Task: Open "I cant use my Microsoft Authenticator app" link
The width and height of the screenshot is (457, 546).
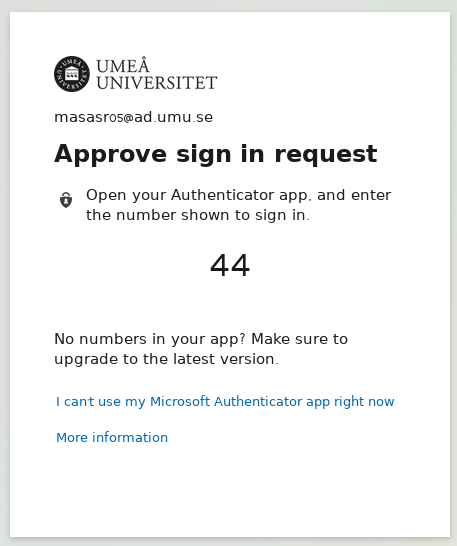Action: pos(225,401)
